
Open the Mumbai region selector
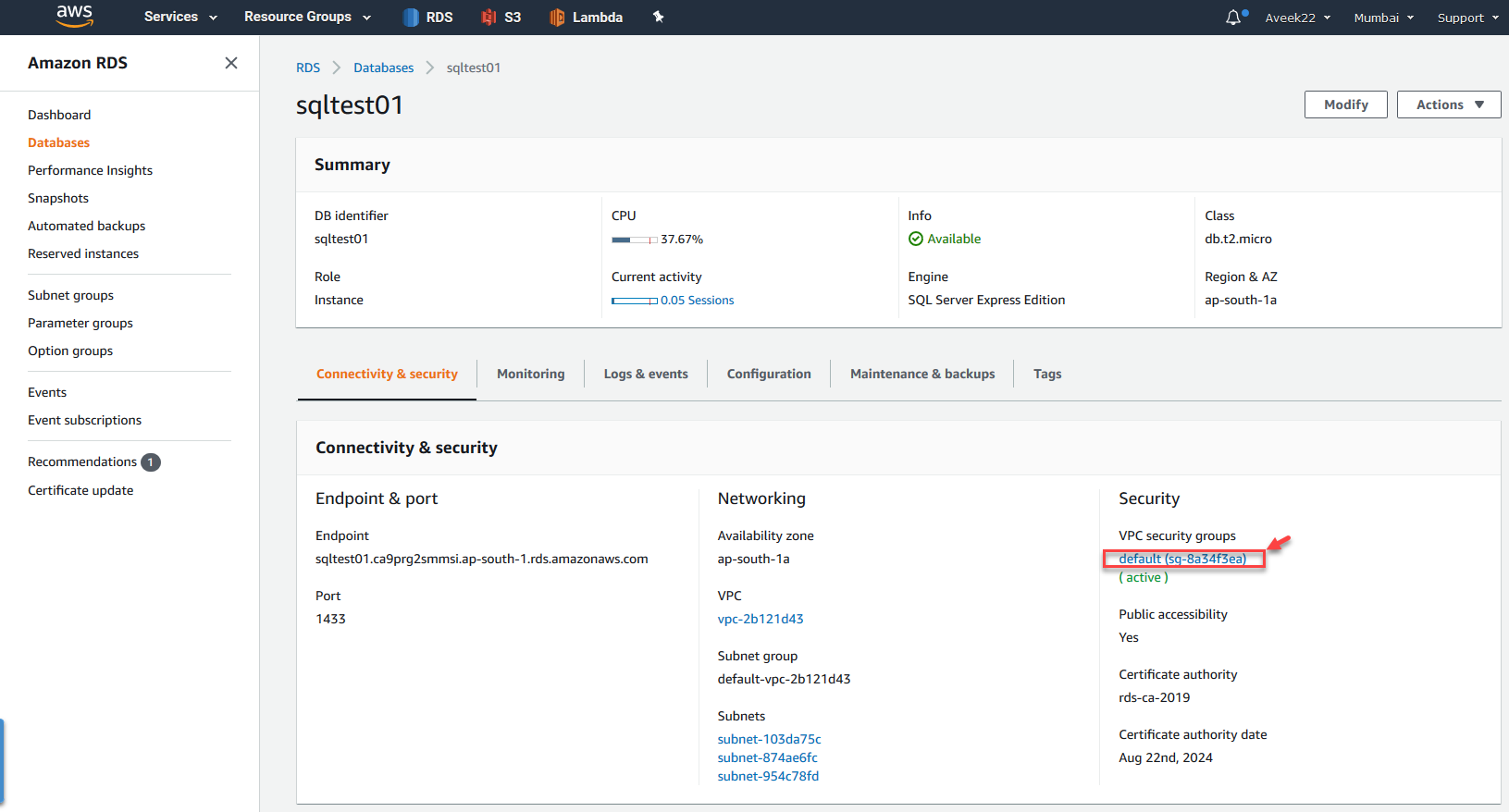[1383, 18]
